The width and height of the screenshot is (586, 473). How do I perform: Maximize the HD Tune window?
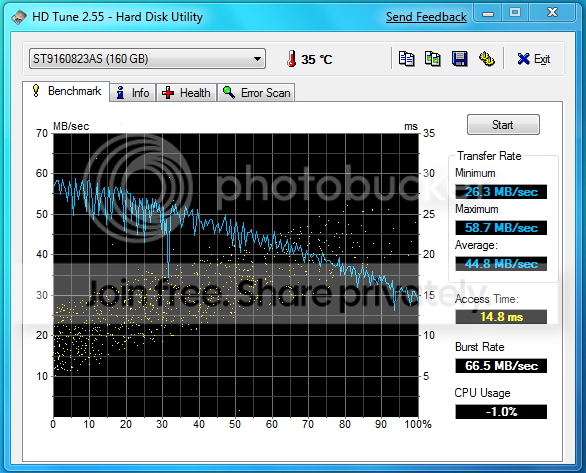coord(515,13)
